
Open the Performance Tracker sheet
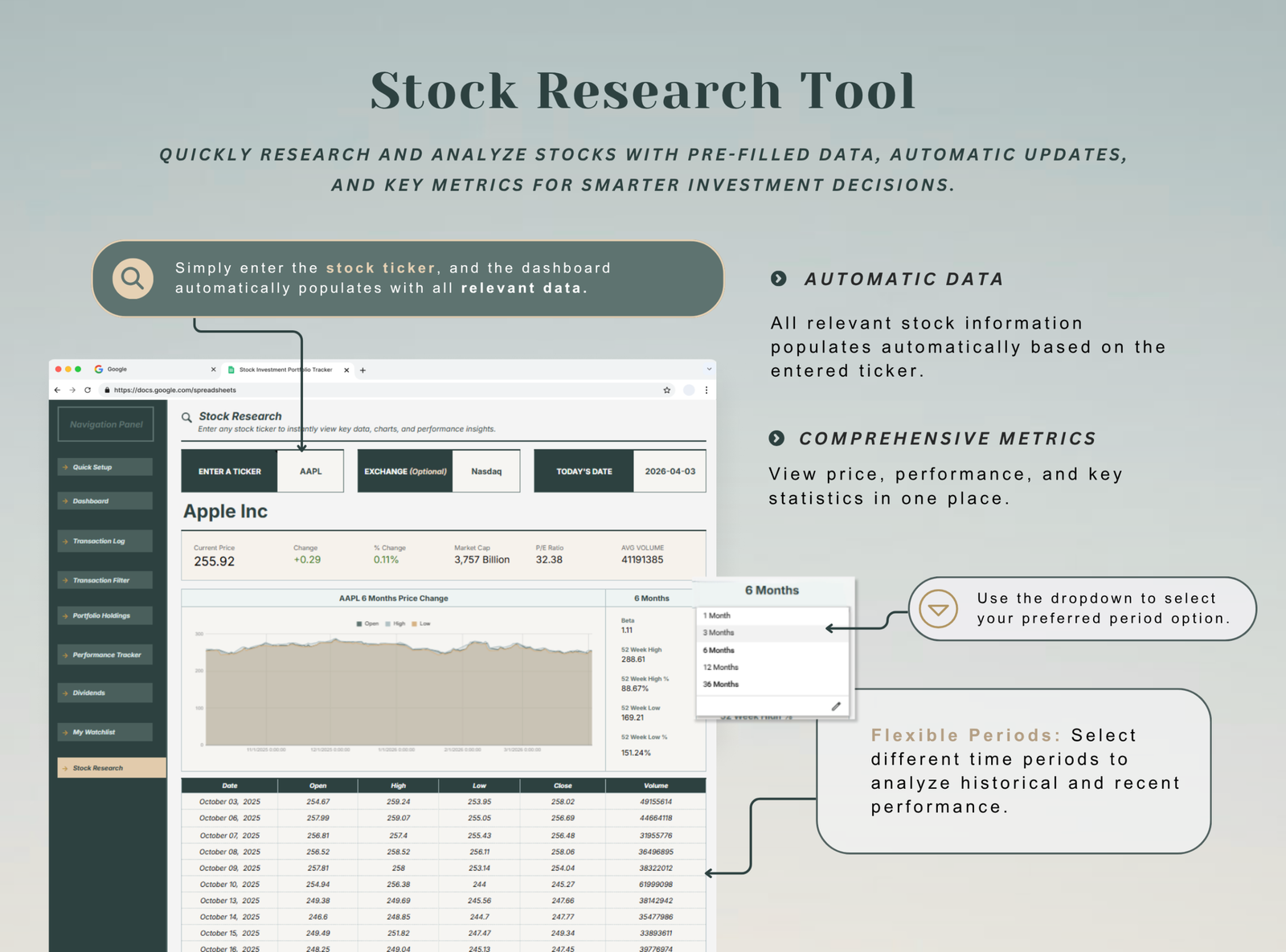(104, 655)
